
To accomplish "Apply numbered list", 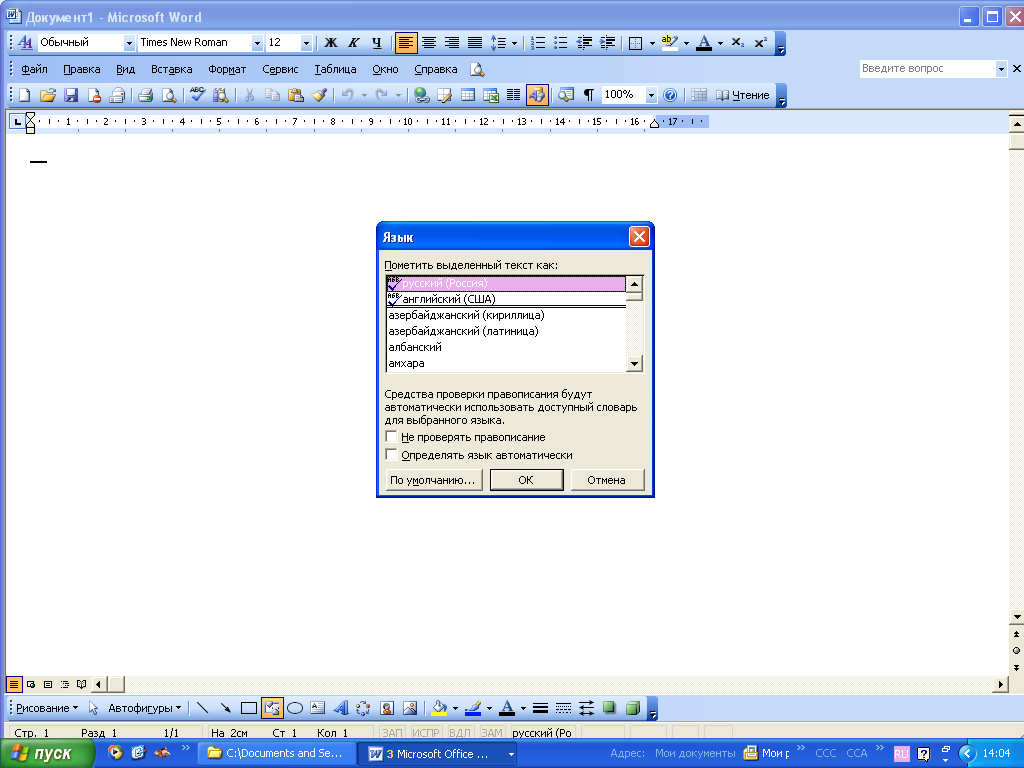I will click(538, 43).
